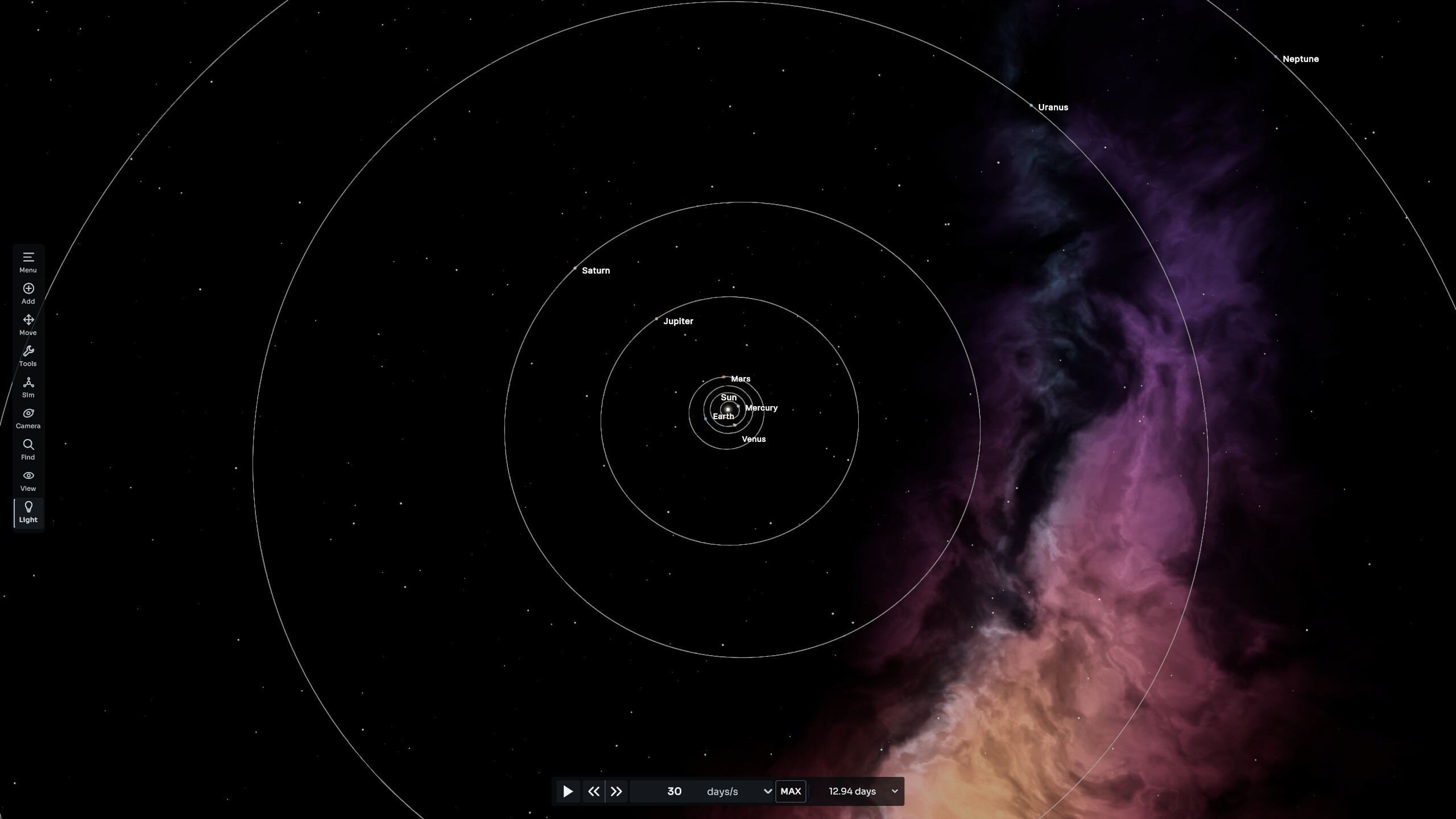Screen dimensions: 1456x819
Task: Toggle the Light bulb option
Action: pyautogui.click(x=28, y=512)
